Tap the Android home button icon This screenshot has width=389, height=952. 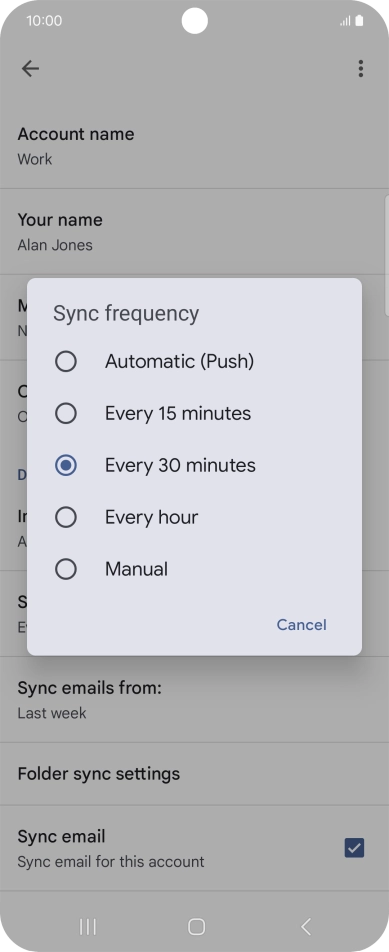(x=196, y=926)
